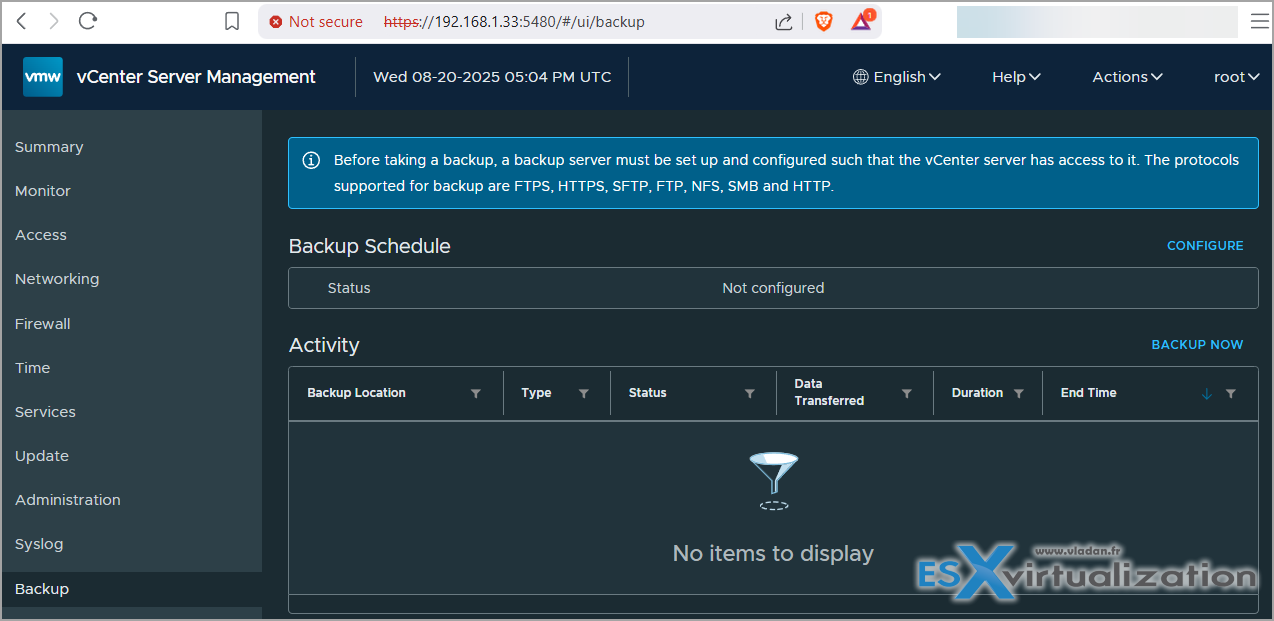Sort by Duration column header
The height and width of the screenshot is (621, 1274).
[x=977, y=393]
